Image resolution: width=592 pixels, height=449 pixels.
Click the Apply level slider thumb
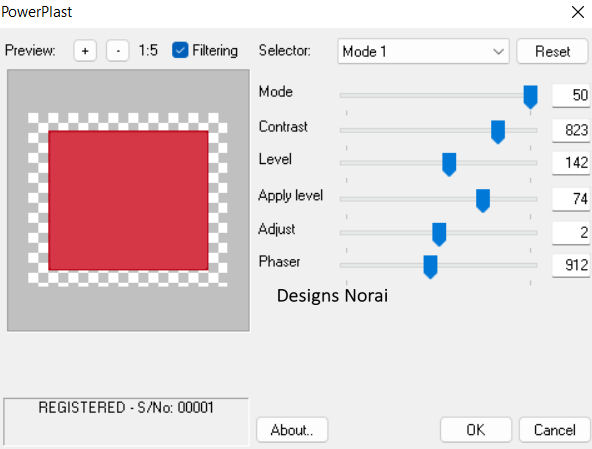click(483, 201)
